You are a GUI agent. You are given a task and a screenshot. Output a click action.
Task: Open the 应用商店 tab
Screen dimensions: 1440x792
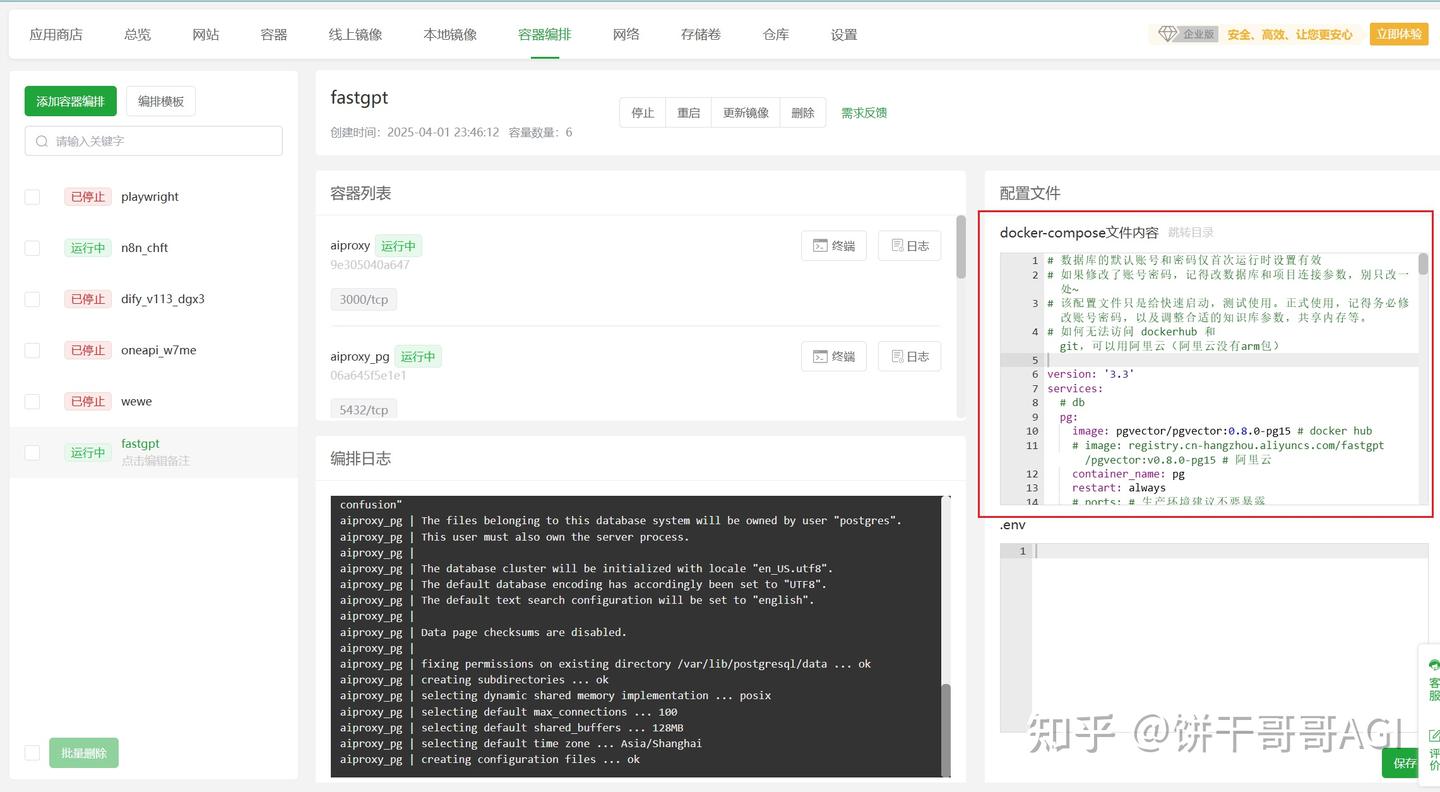(56, 33)
